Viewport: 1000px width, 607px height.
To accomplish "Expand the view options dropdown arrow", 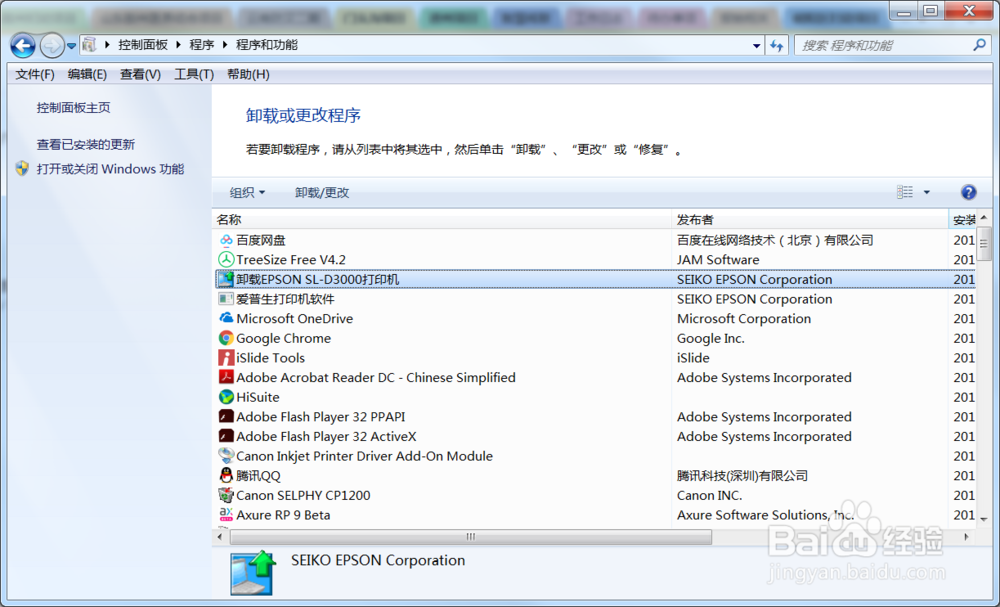I will (927, 192).
